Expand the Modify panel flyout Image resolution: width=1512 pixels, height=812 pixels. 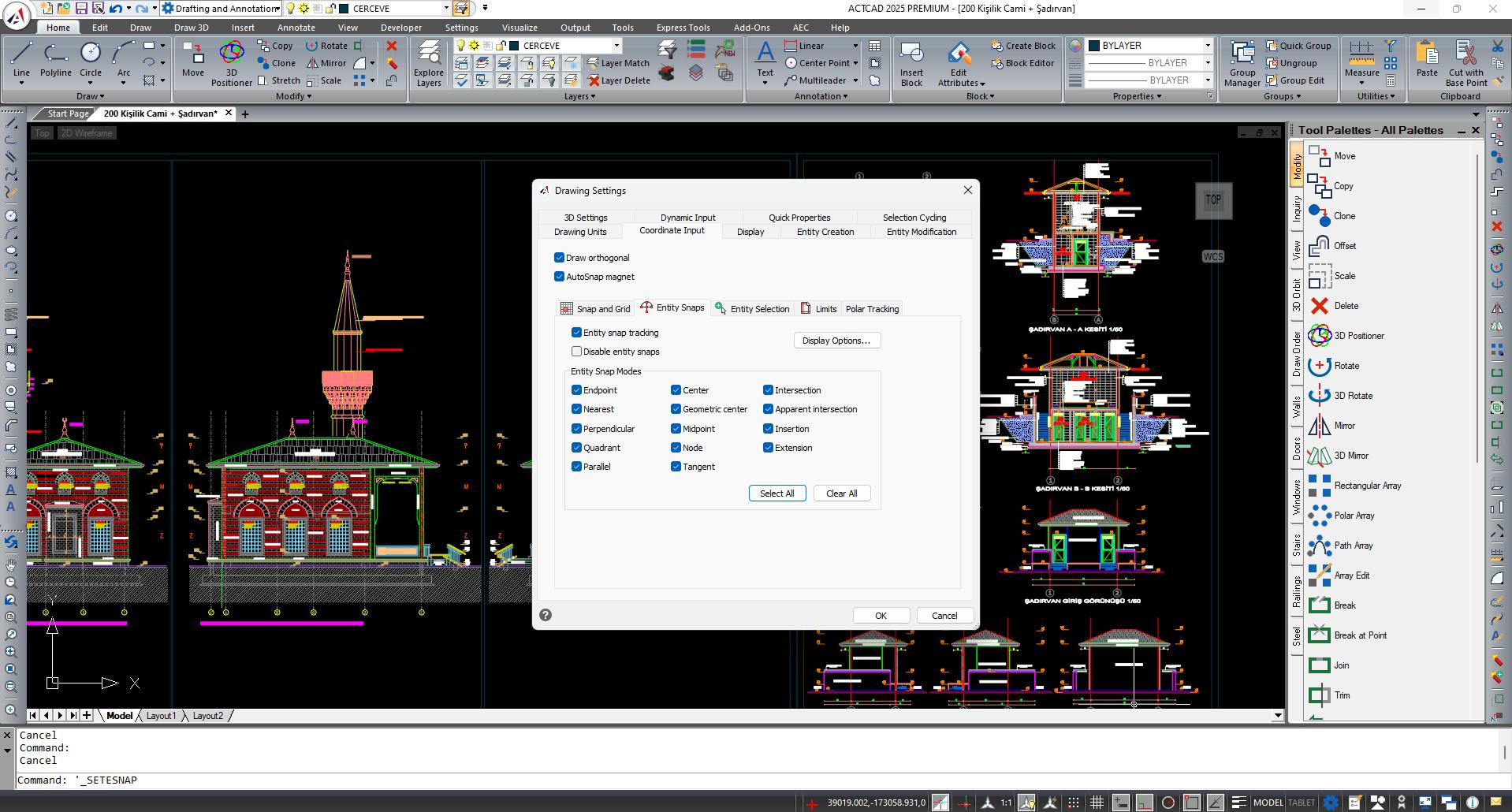coord(293,96)
